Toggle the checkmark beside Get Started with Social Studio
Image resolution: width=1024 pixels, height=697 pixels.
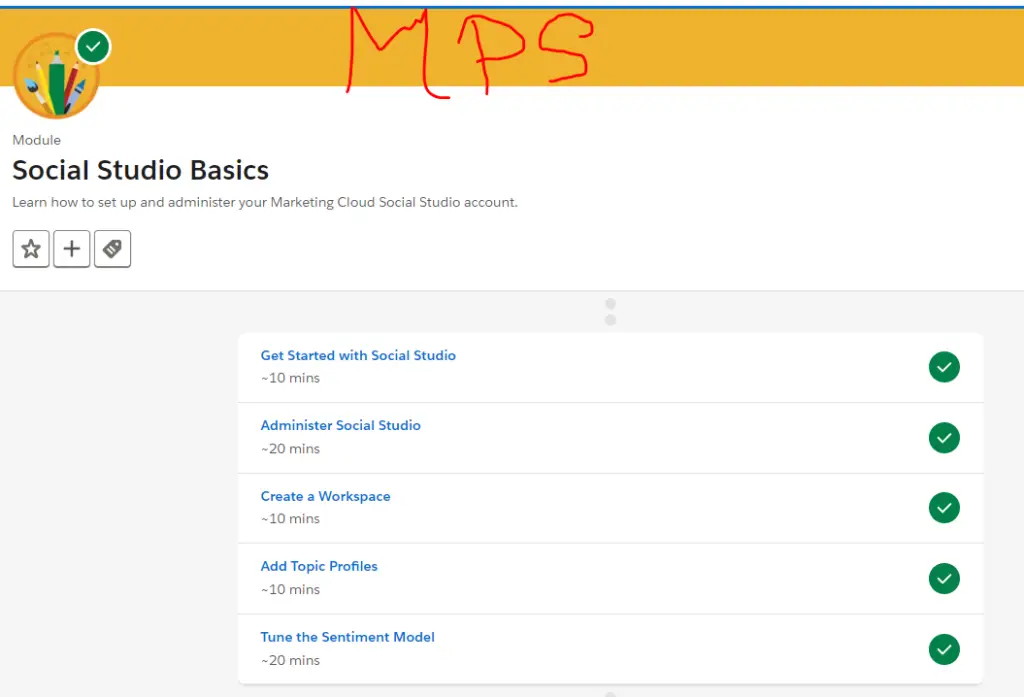[944, 367]
